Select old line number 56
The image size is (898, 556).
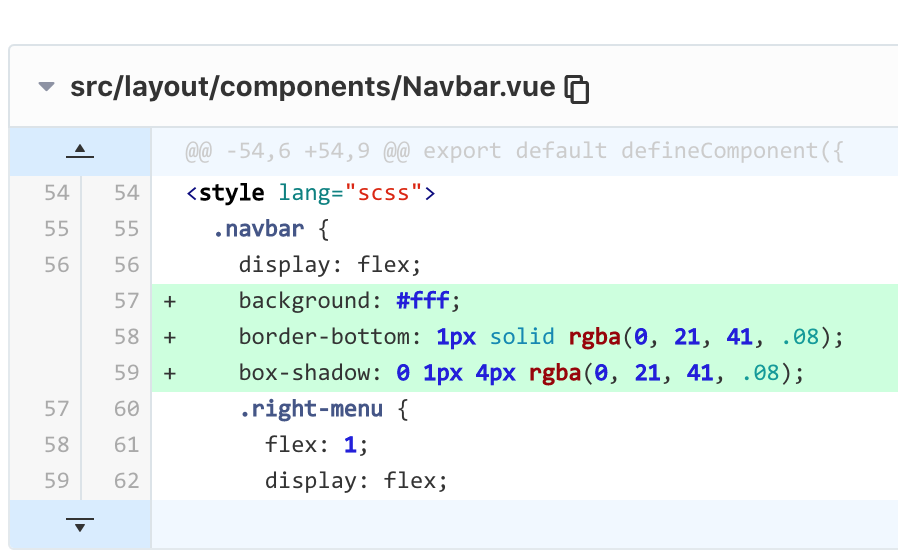click(57, 265)
